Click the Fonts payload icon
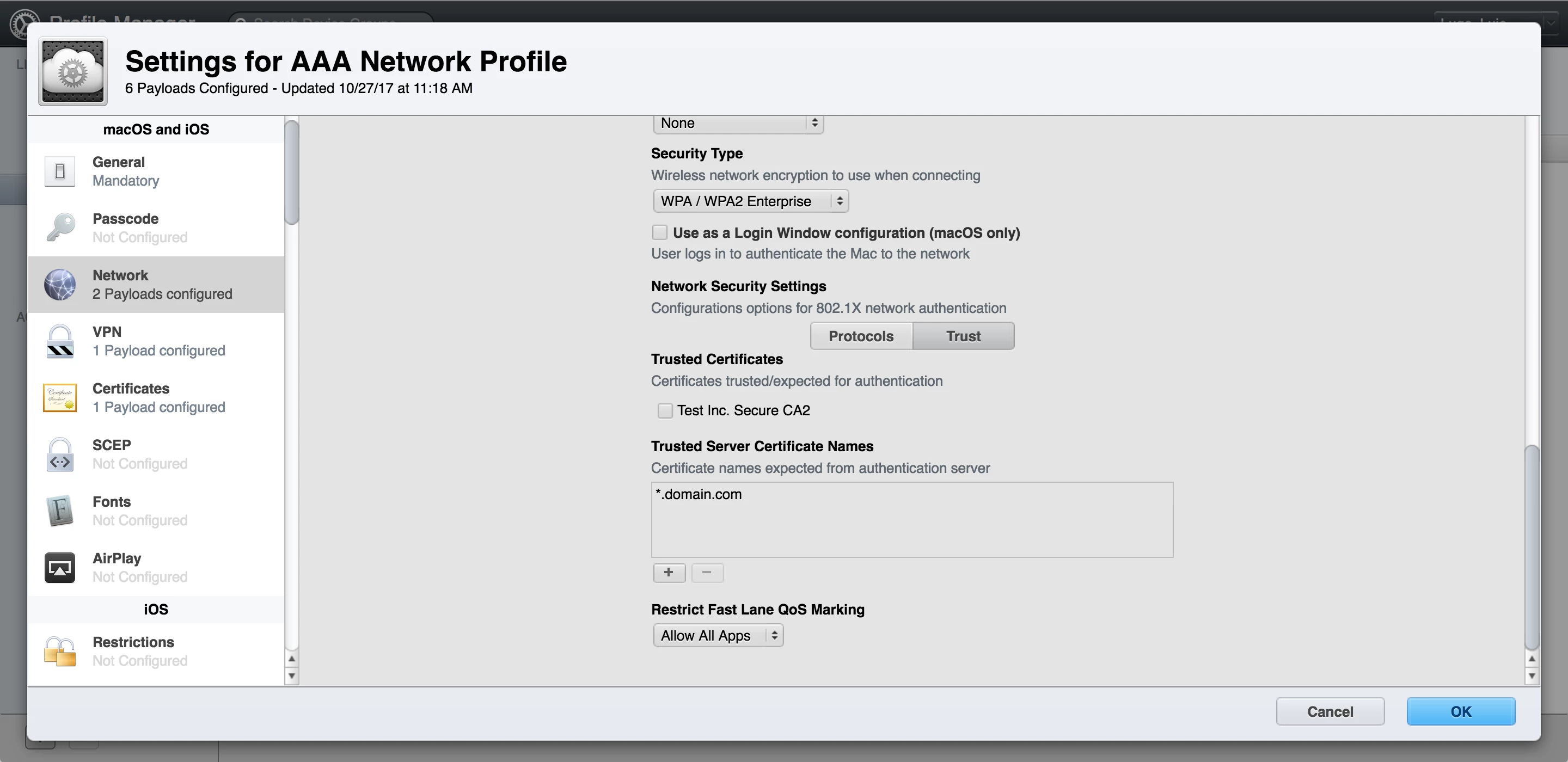 click(60, 511)
